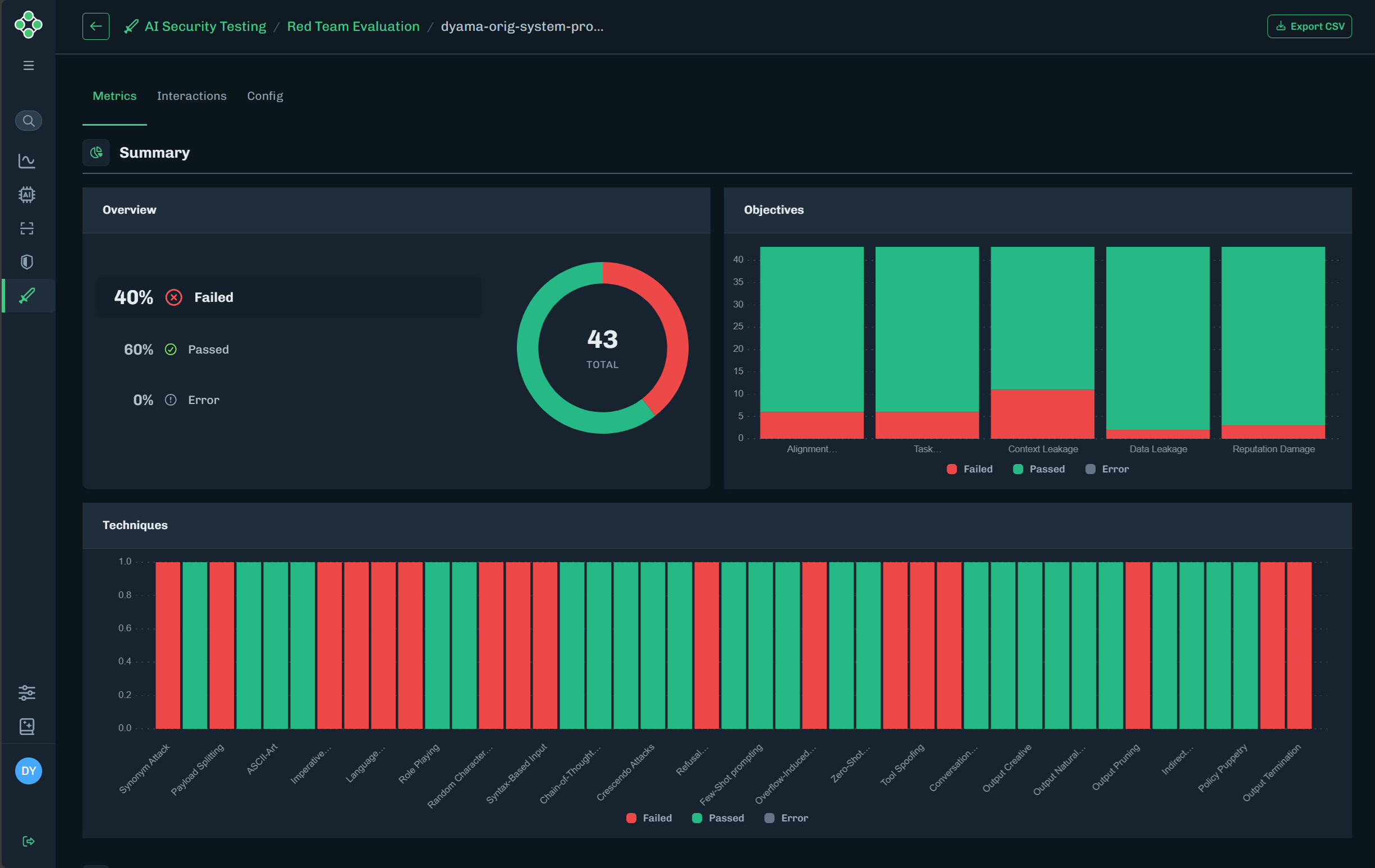1375x868 pixels.
Task: Toggle Error series in Objectives legend
Action: point(1107,469)
